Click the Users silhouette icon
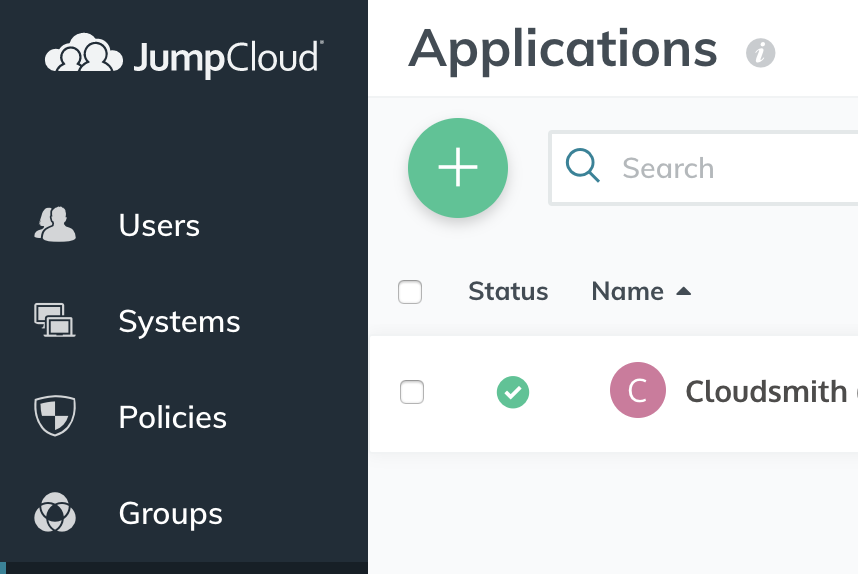 pyautogui.click(x=55, y=224)
